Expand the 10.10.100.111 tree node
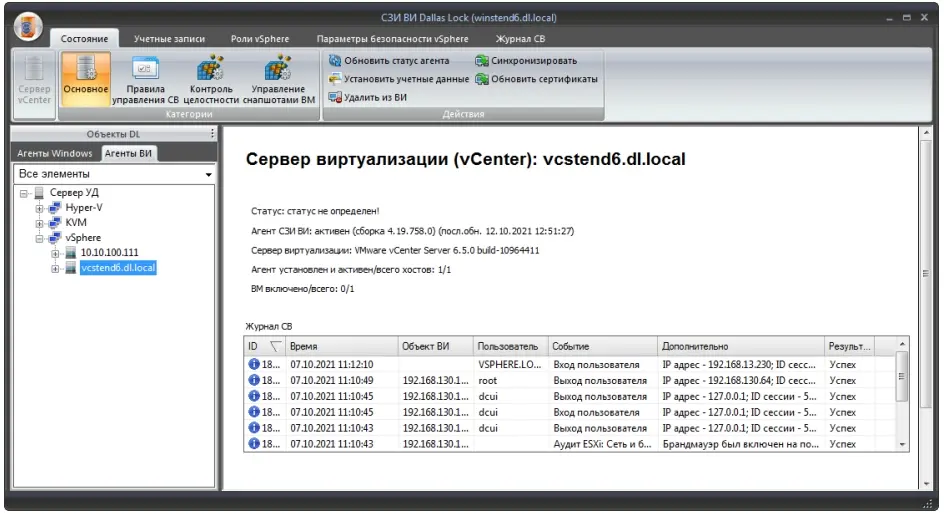The image size is (944, 514). click(x=55, y=253)
